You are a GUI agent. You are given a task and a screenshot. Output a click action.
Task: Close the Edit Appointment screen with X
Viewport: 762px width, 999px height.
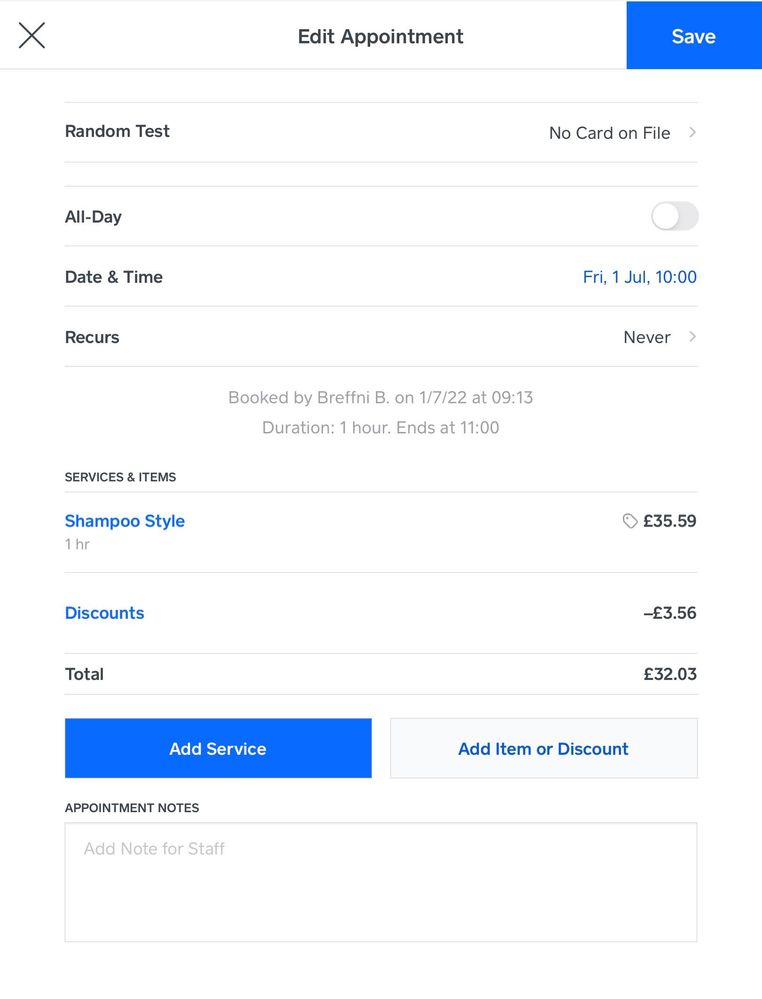[32, 36]
